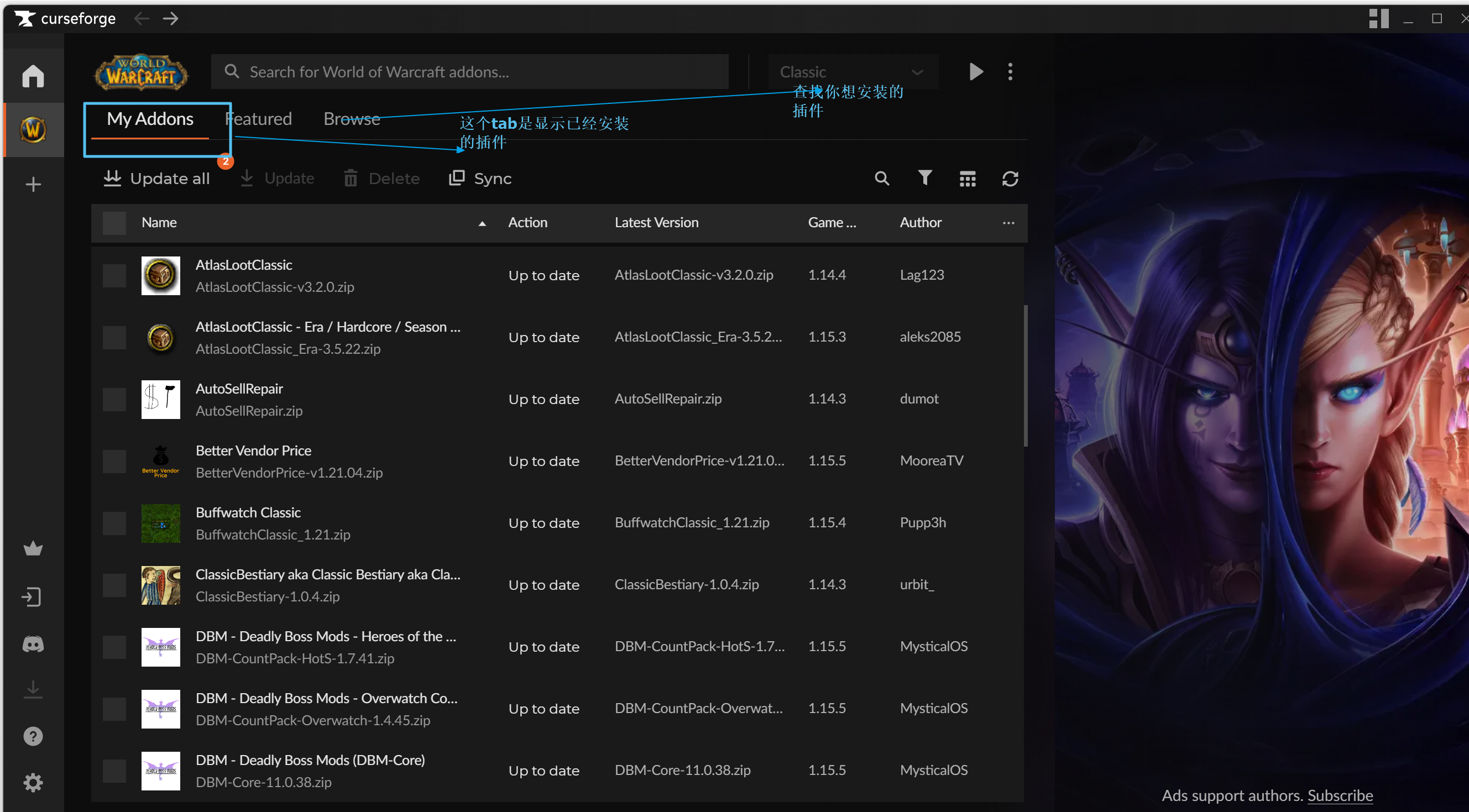Click the Home icon in sidebar
The image size is (1469, 812).
point(33,76)
